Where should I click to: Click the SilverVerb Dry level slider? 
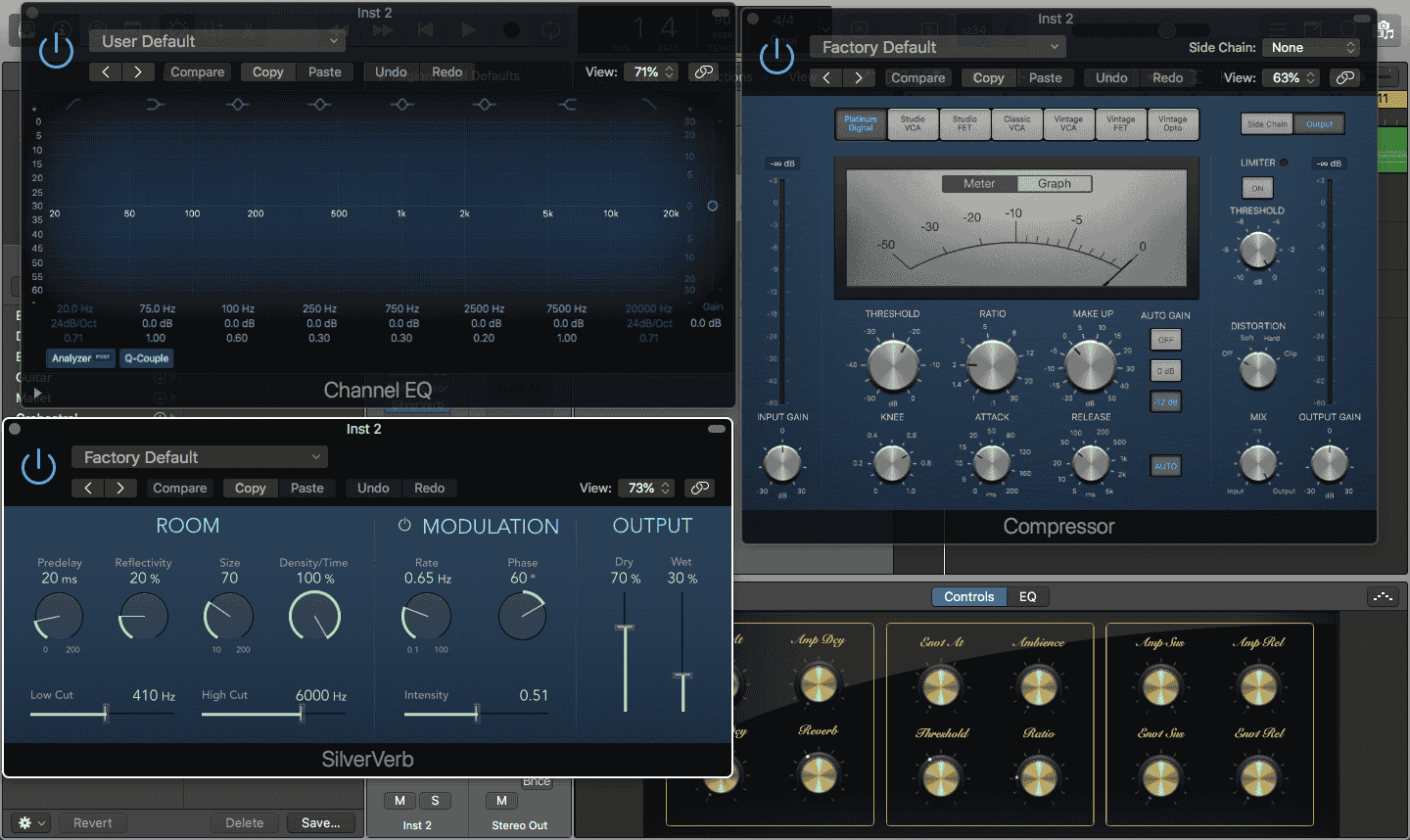click(x=625, y=652)
